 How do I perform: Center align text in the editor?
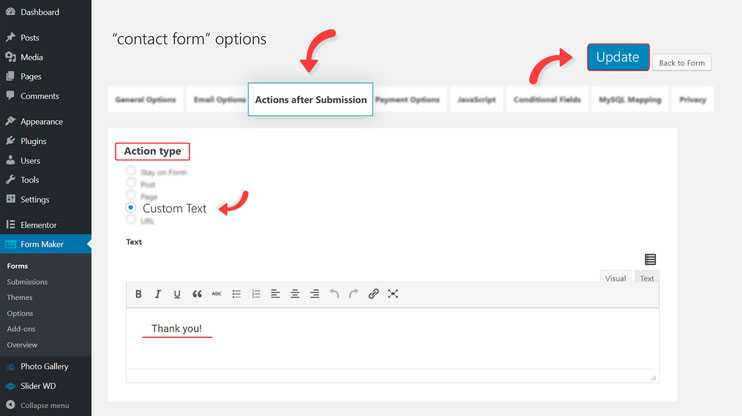[x=295, y=294]
